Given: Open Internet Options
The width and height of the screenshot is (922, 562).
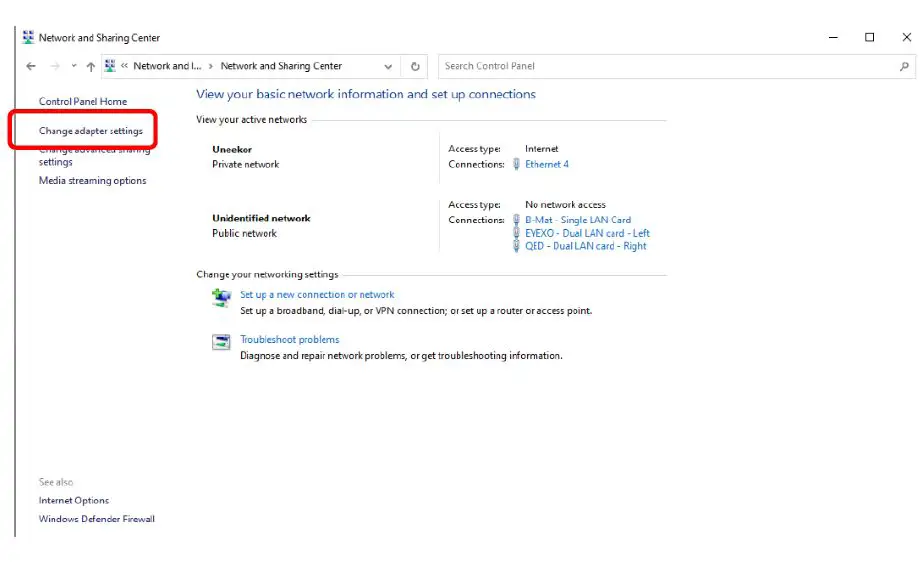Looking at the screenshot, I should (74, 500).
